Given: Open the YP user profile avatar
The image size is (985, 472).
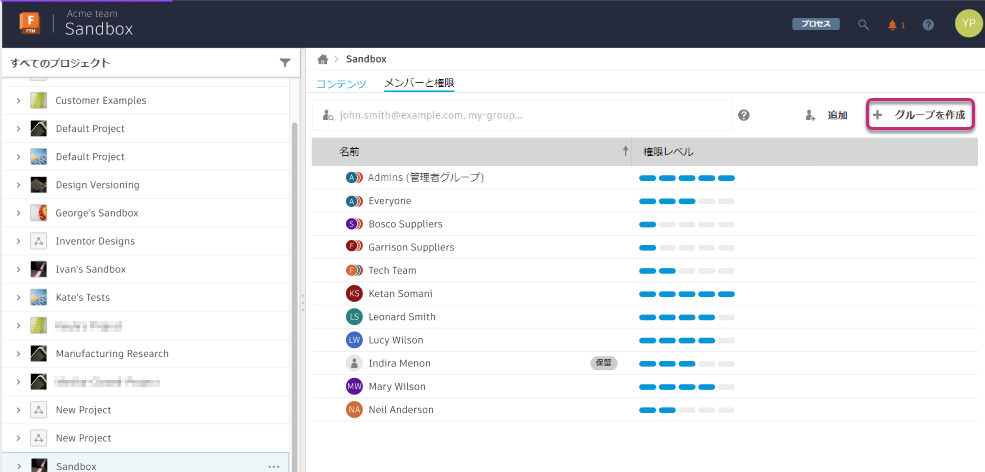Looking at the screenshot, I should point(968,24).
